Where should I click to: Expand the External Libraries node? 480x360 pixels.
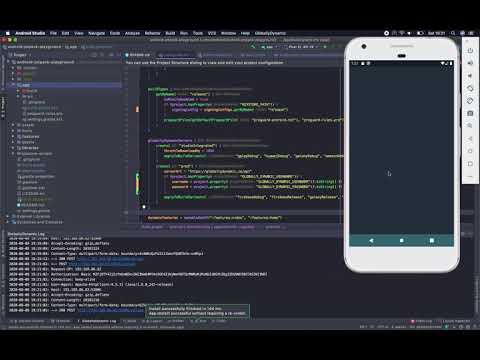point(8,216)
